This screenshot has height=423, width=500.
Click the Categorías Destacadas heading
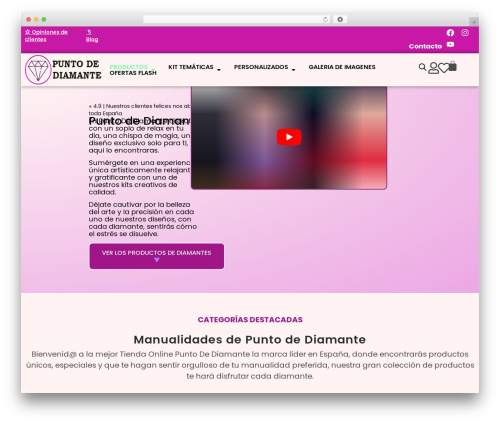point(250,320)
